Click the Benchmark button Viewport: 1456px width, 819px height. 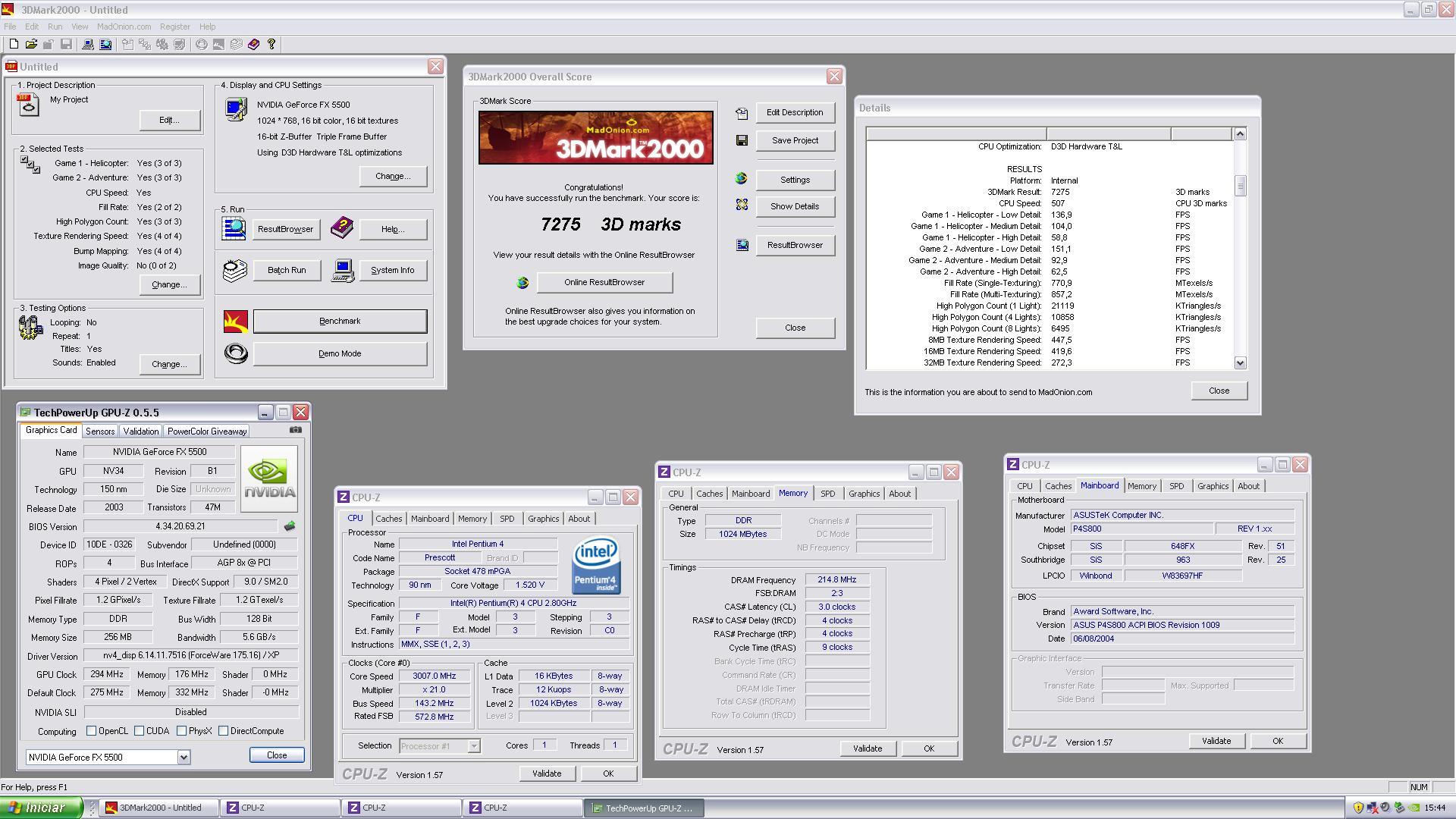[340, 321]
